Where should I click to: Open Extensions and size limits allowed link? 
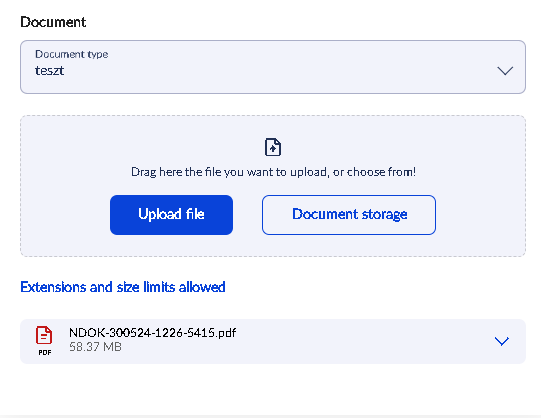coord(123,287)
